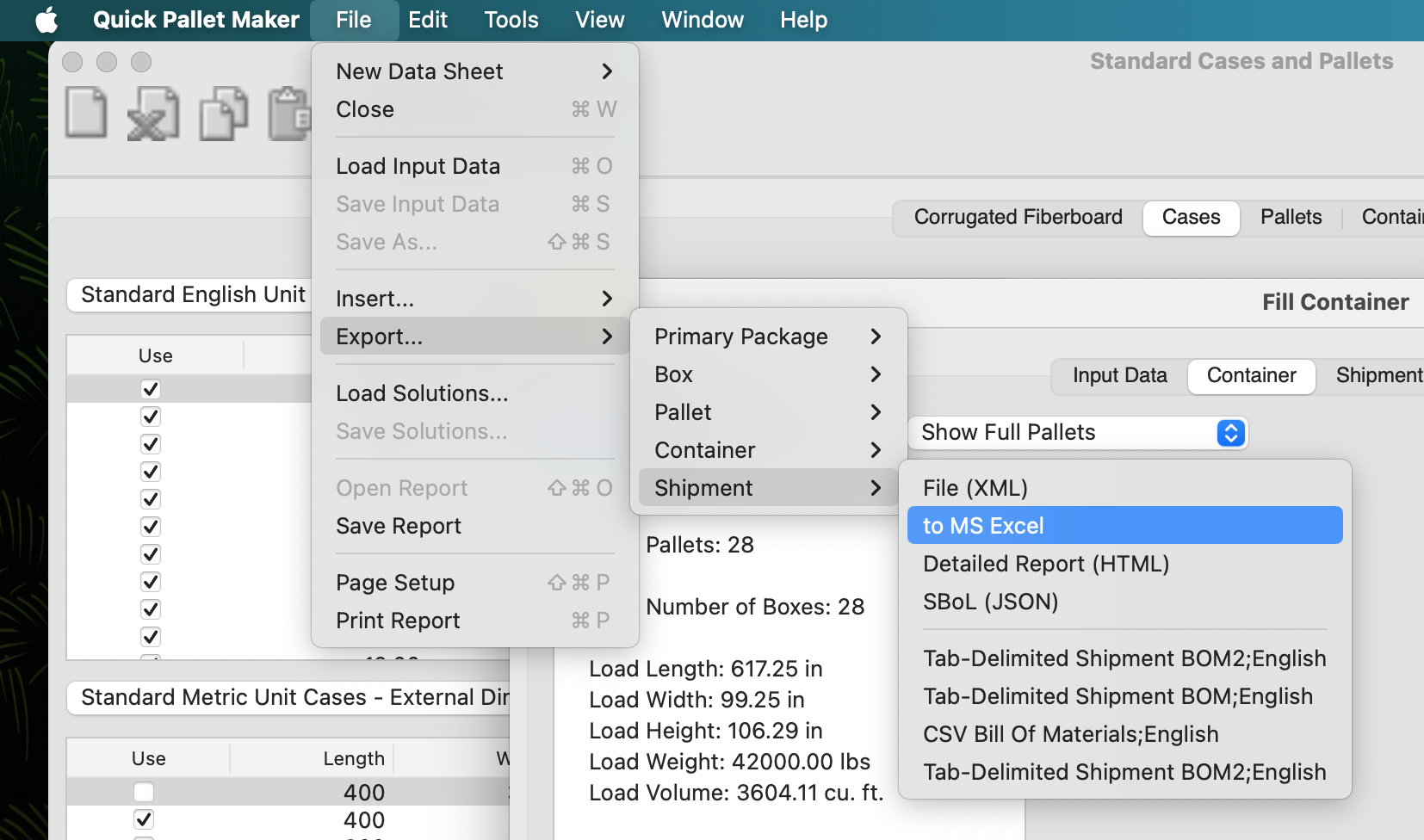Viewport: 1424px width, 840px height.
Task: Select Tab-Delimited Shipment BOM;English entry
Action: coord(1125,696)
